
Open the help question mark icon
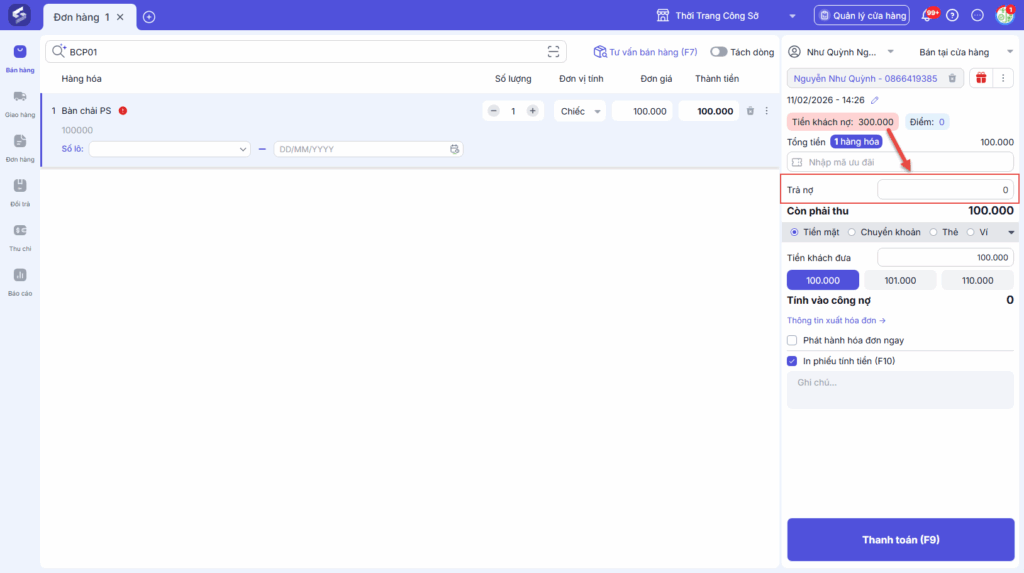click(x=952, y=15)
